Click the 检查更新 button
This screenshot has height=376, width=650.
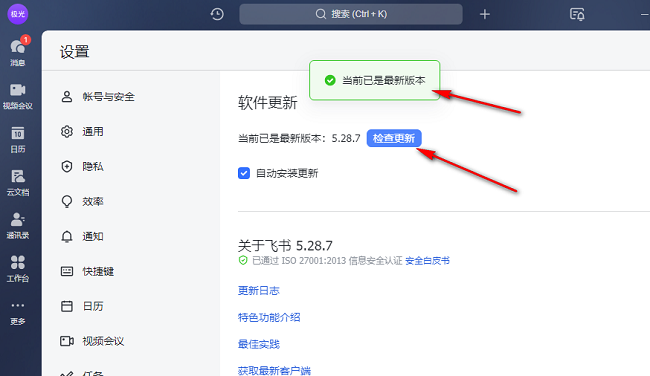(394, 138)
